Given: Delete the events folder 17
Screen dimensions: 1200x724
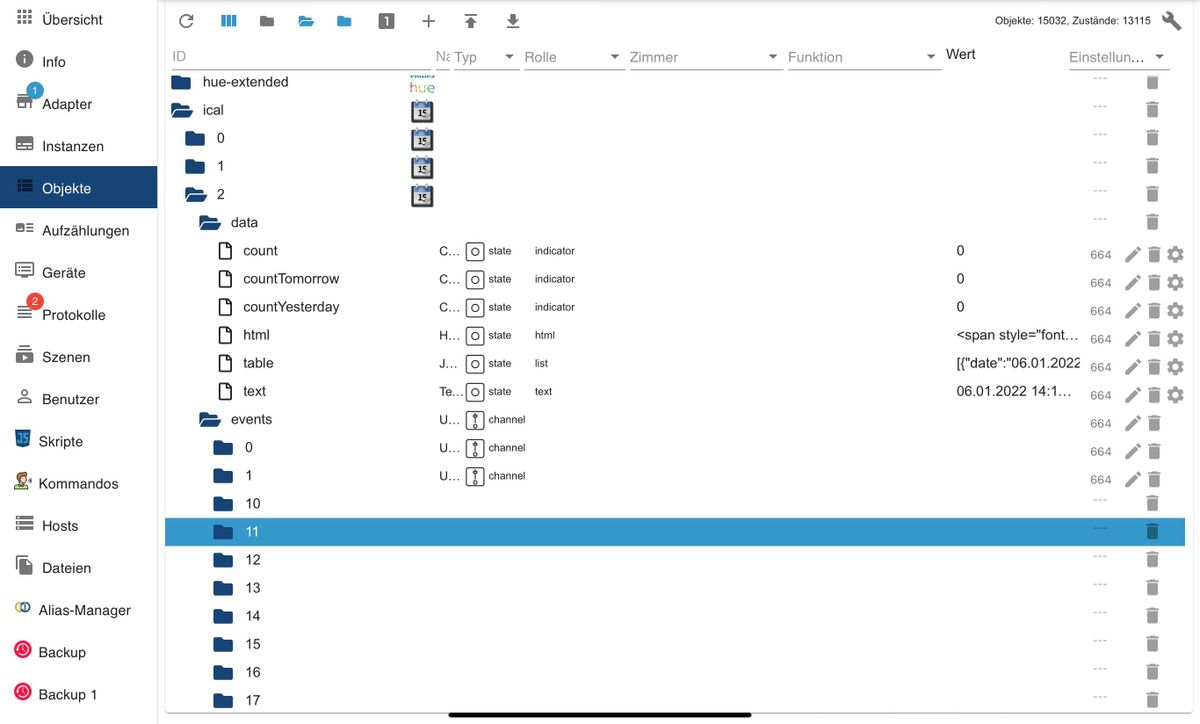Looking at the screenshot, I should tap(1152, 700).
